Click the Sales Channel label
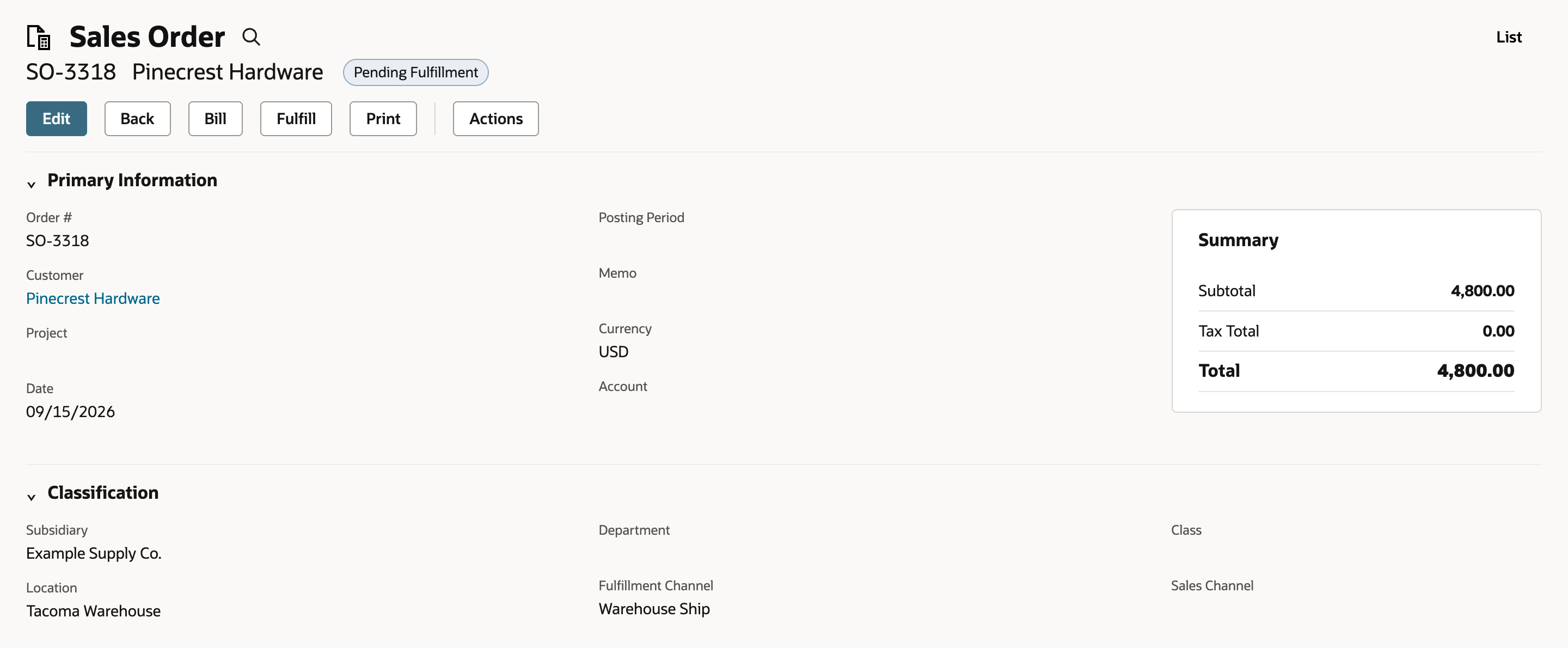The height and width of the screenshot is (648, 1568). point(1212,586)
